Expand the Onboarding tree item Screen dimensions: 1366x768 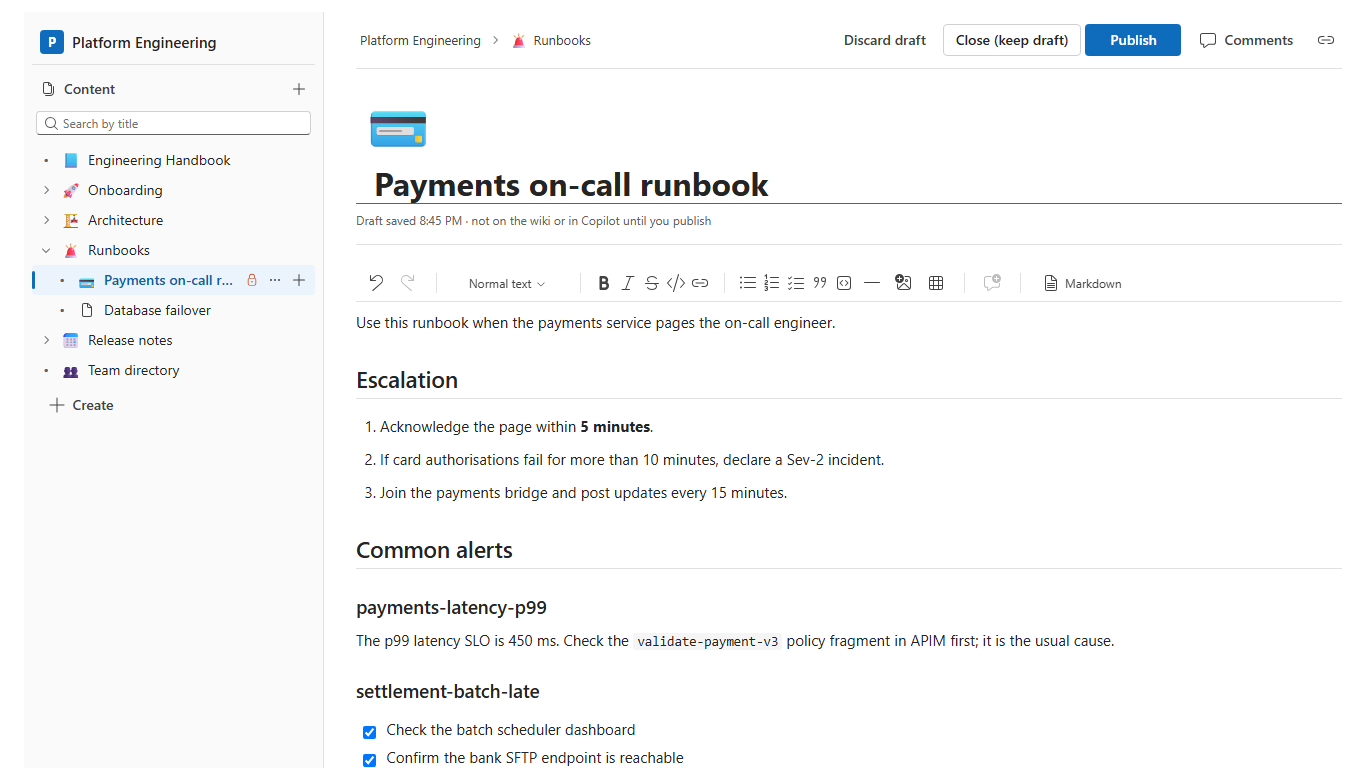(x=46, y=190)
